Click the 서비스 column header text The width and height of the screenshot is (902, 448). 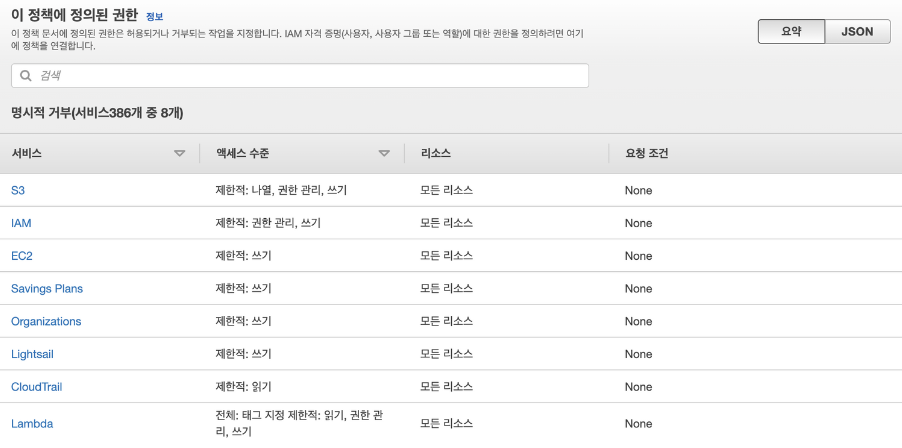26,154
